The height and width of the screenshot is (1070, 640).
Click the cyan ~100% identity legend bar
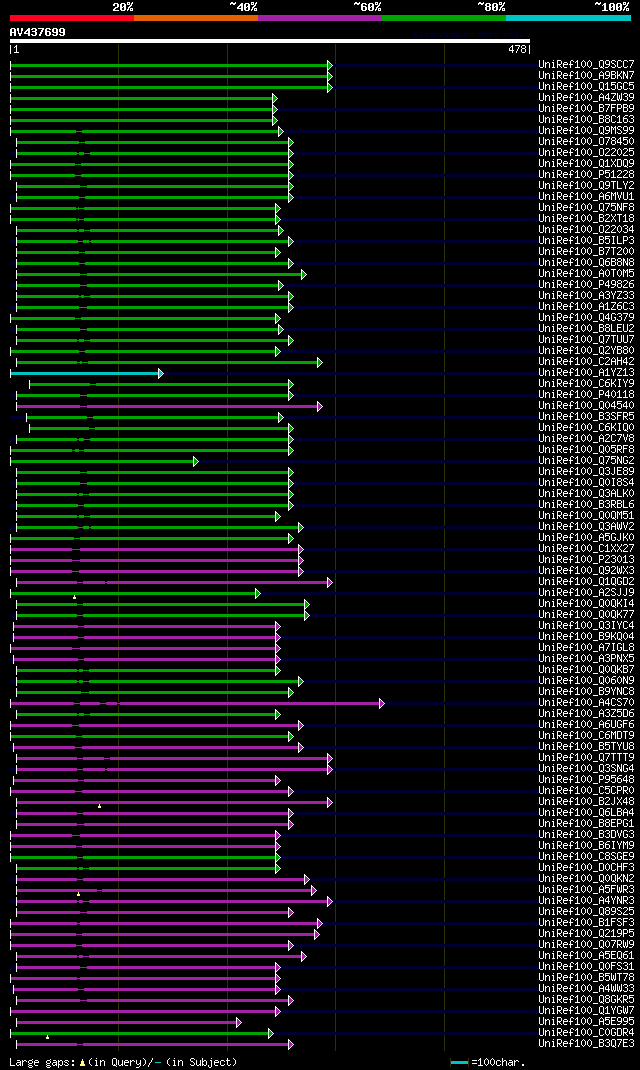click(568, 18)
